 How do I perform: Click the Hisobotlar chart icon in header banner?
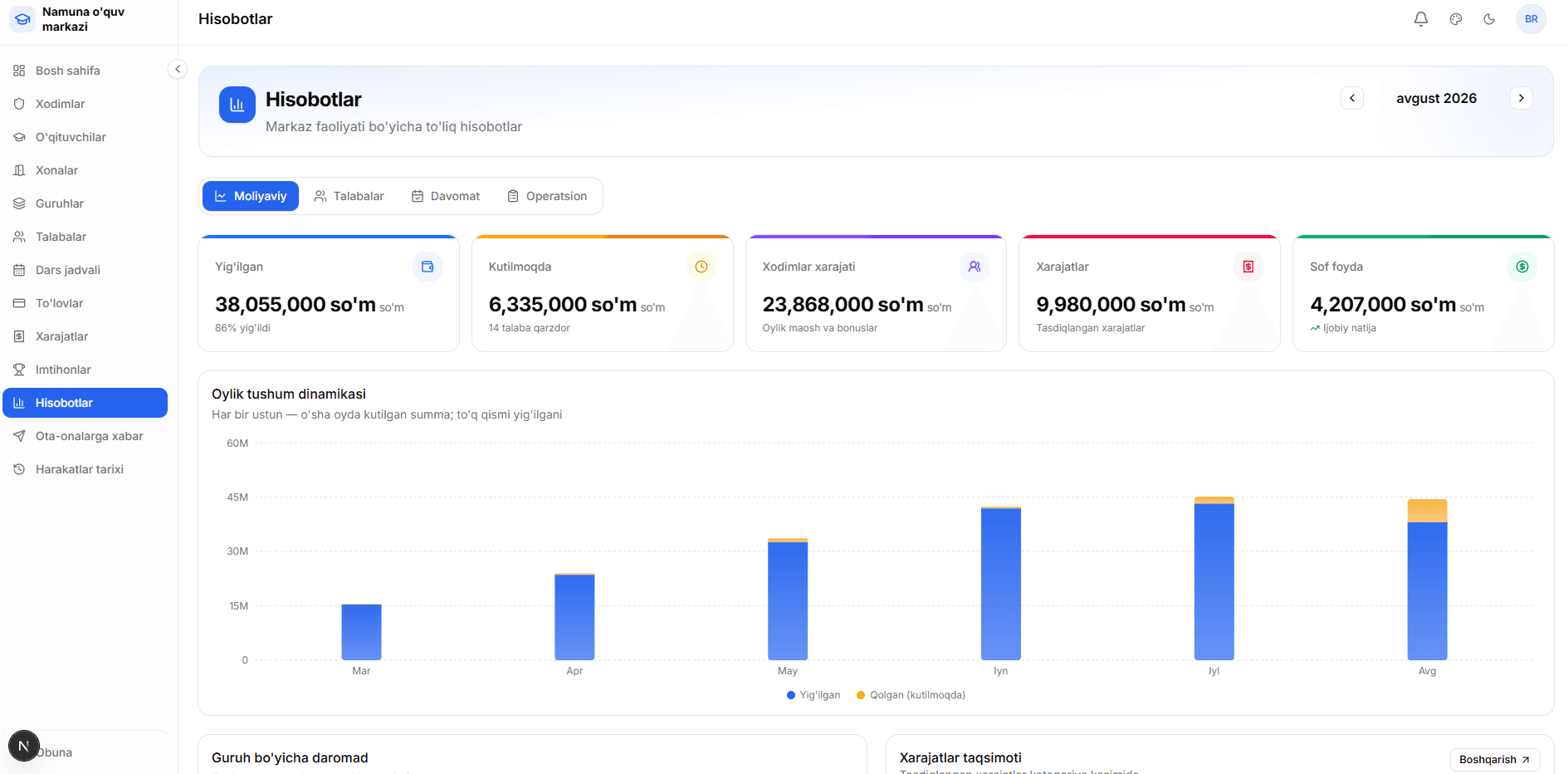237,105
